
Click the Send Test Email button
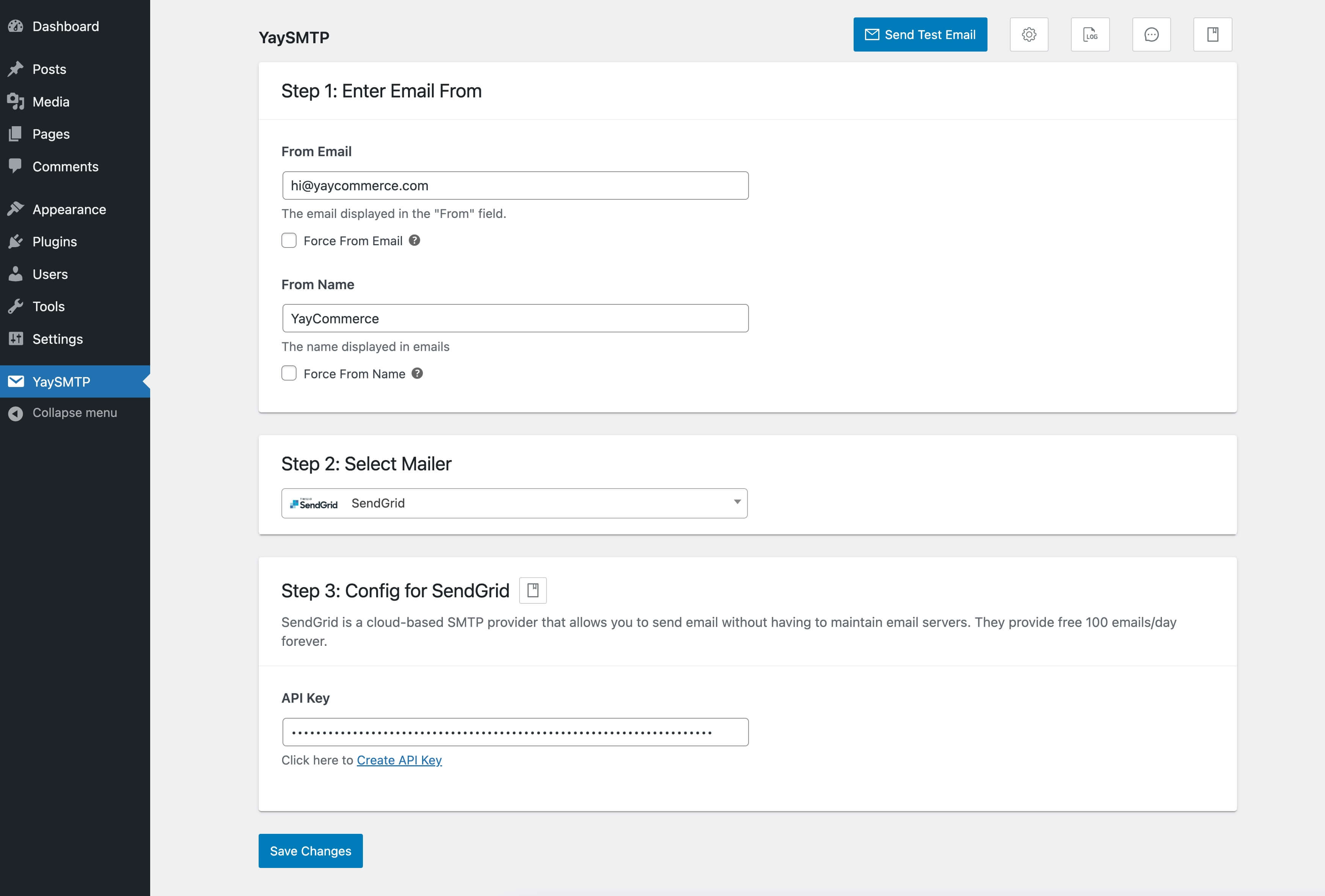(920, 34)
